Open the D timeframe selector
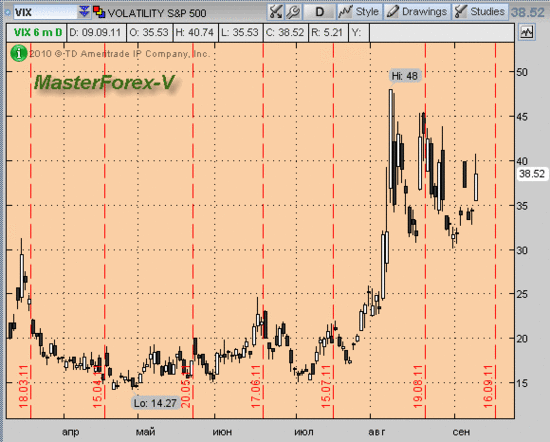 tap(319, 12)
